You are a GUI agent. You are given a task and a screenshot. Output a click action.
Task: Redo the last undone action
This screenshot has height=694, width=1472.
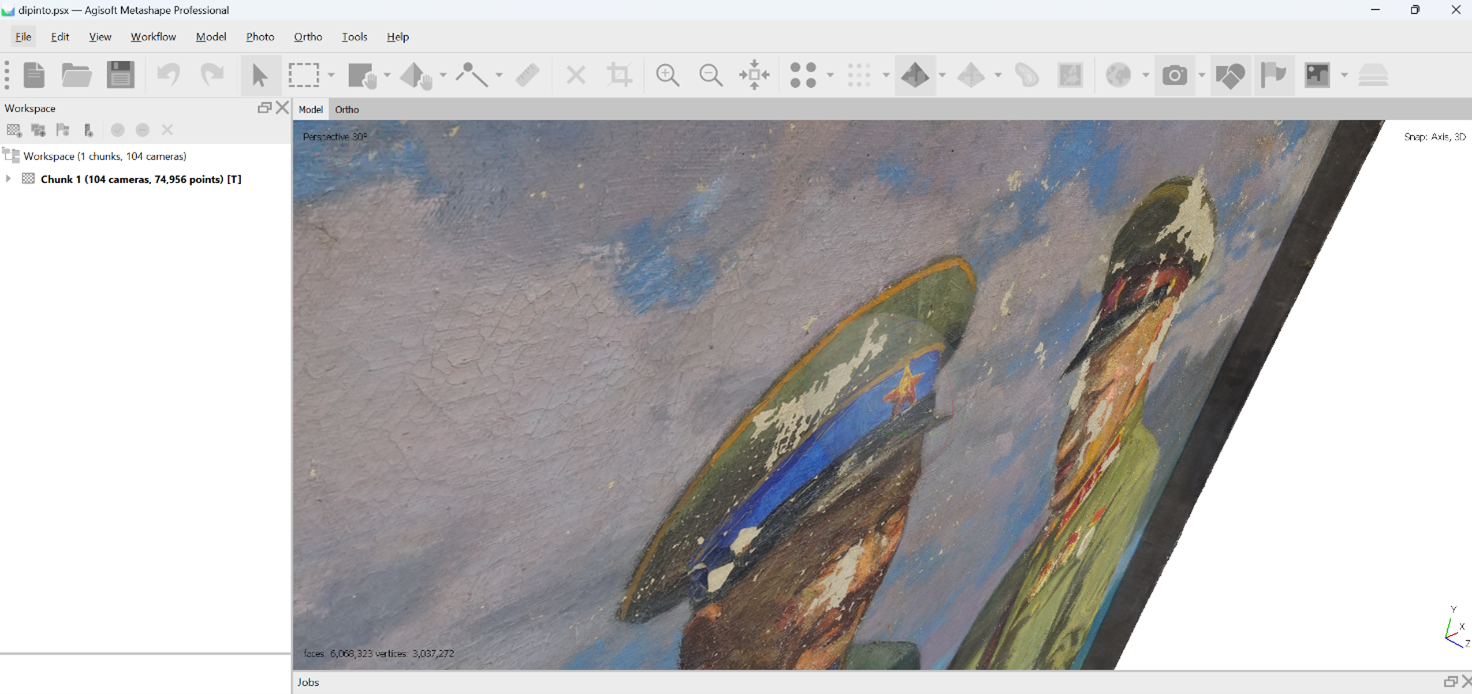pyautogui.click(x=212, y=75)
